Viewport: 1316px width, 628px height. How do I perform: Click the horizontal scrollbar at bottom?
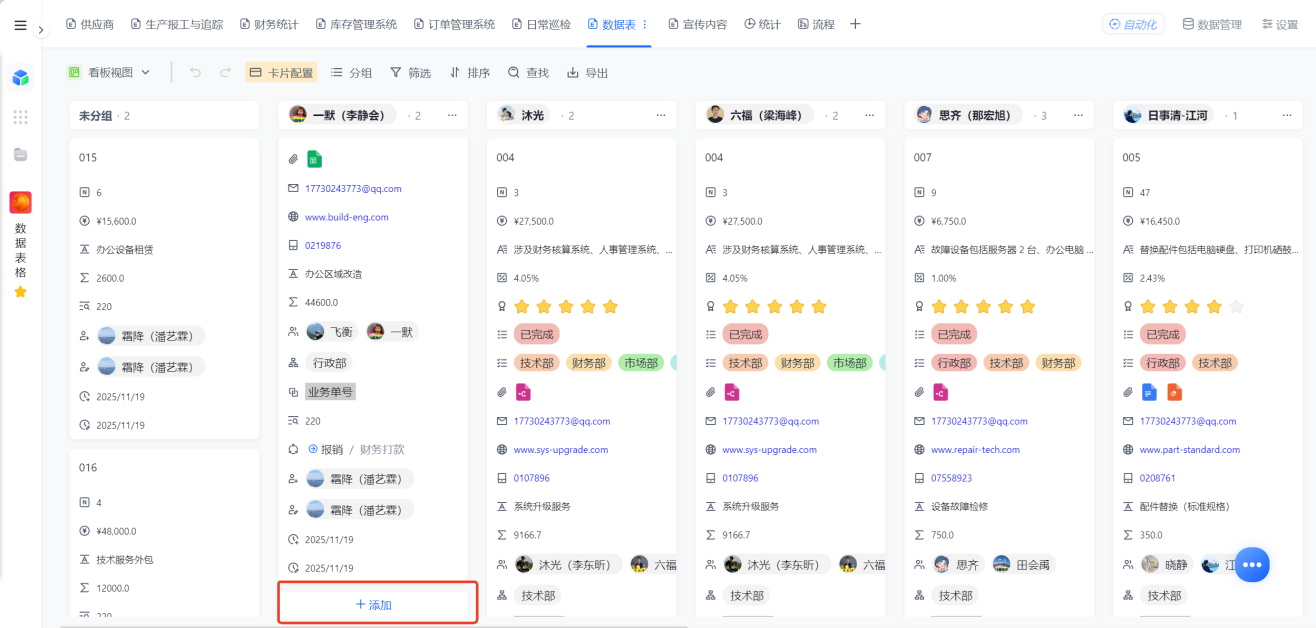374,626
